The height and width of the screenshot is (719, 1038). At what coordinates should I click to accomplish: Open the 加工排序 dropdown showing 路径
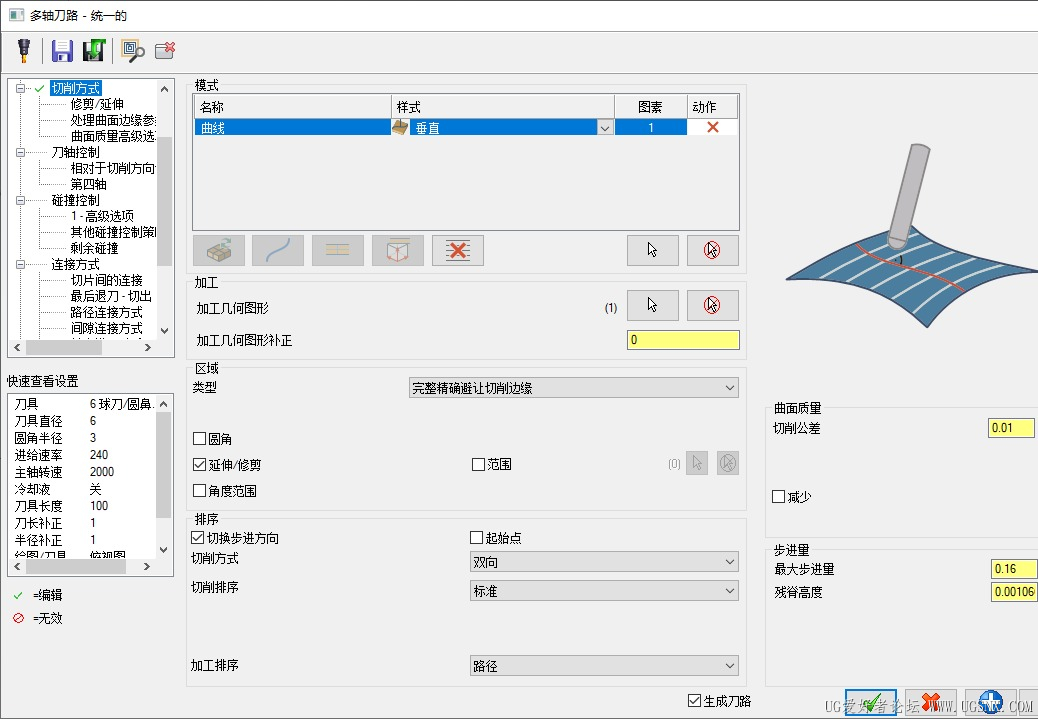[x=604, y=665]
